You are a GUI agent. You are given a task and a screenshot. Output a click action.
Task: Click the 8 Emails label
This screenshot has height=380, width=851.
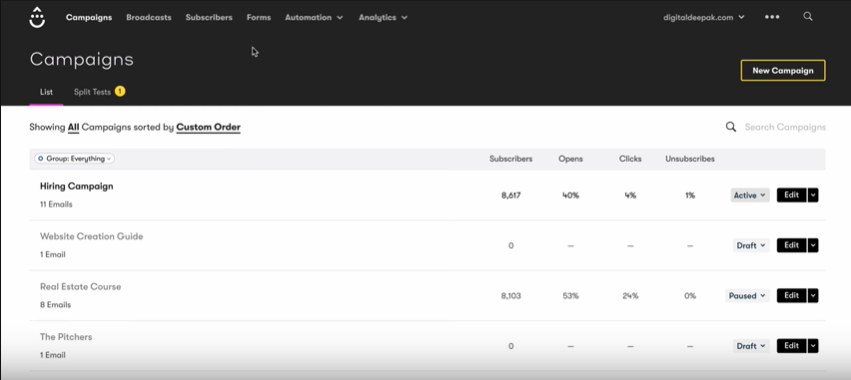(x=55, y=305)
